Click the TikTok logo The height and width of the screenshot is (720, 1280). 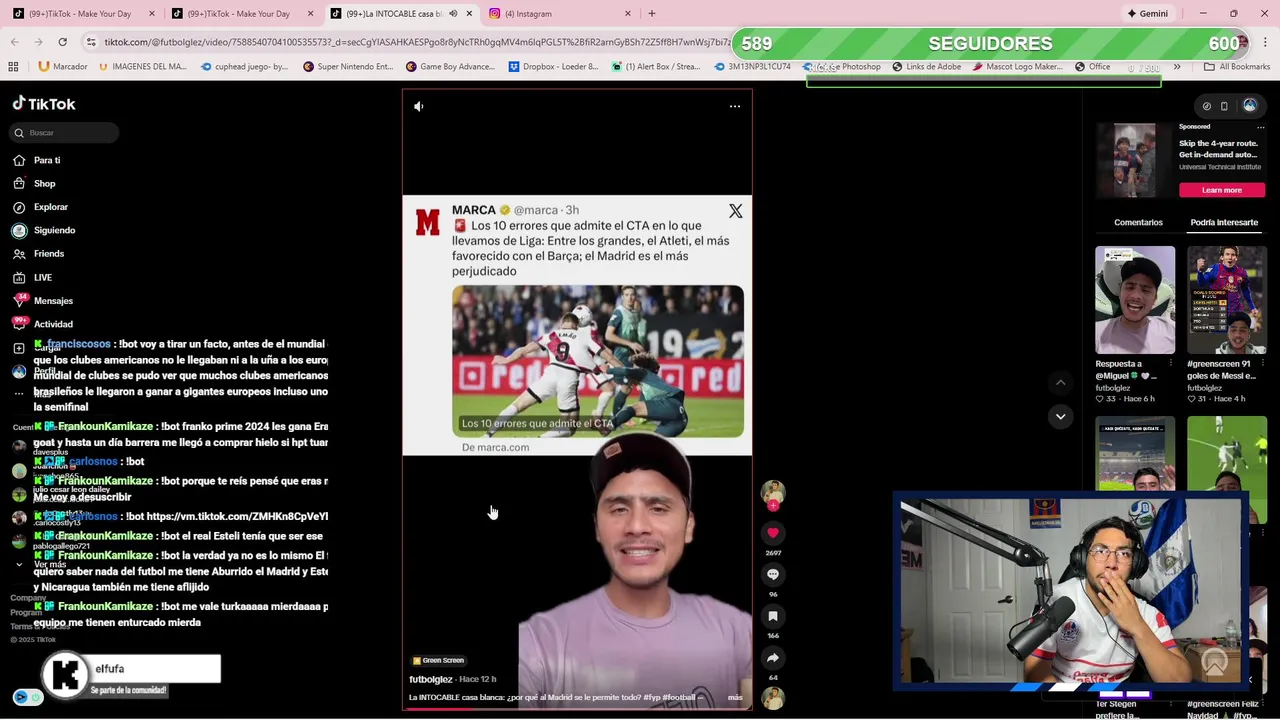(44, 104)
